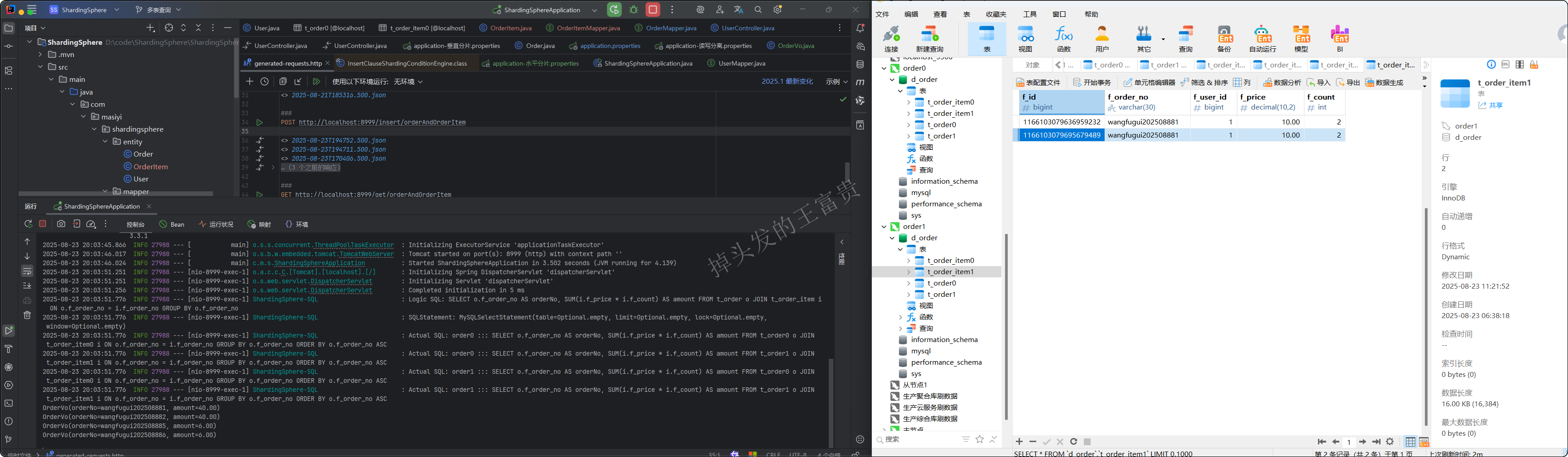Switch to the UserMapper.java editor tab
1568x457 pixels.
(x=736, y=63)
